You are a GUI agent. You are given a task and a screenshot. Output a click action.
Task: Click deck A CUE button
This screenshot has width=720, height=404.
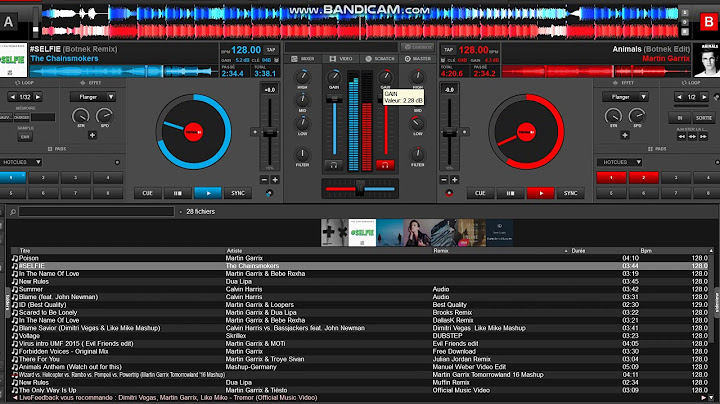pyautogui.click(x=147, y=193)
